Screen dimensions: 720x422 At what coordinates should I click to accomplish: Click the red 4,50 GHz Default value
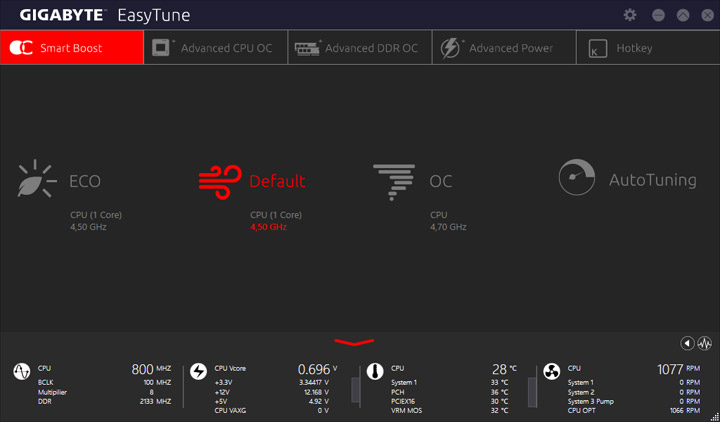click(x=268, y=227)
